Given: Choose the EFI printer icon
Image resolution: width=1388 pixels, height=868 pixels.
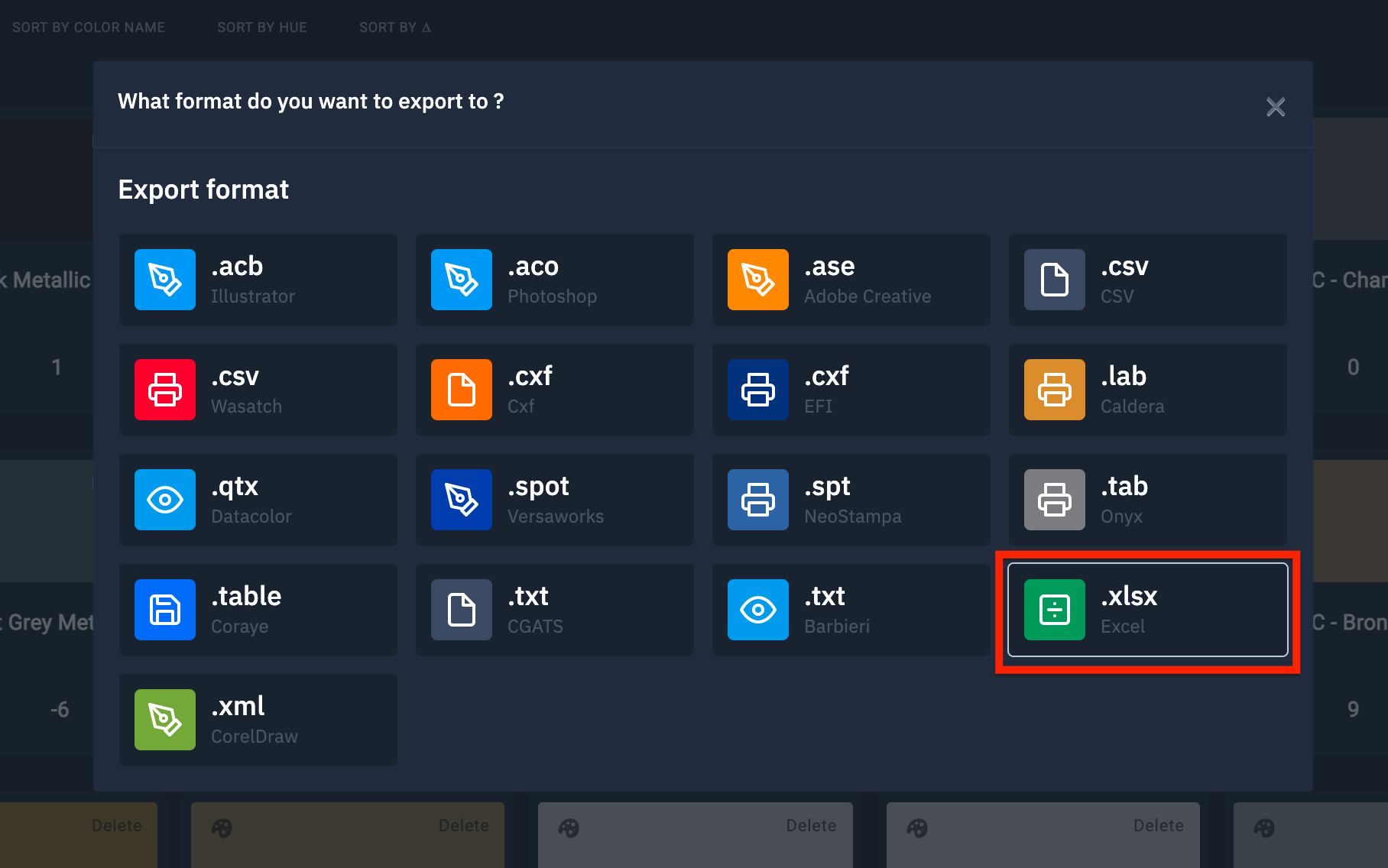Looking at the screenshot, I should 758,390.
